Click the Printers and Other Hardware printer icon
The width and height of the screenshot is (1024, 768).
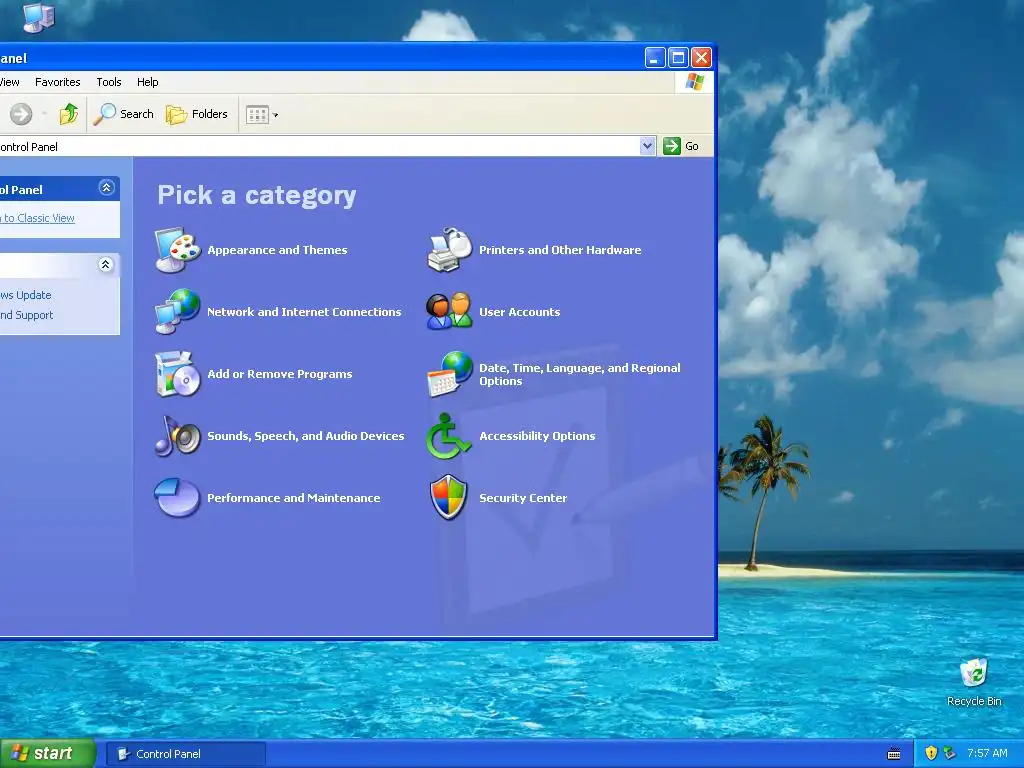tap(449, 250)
